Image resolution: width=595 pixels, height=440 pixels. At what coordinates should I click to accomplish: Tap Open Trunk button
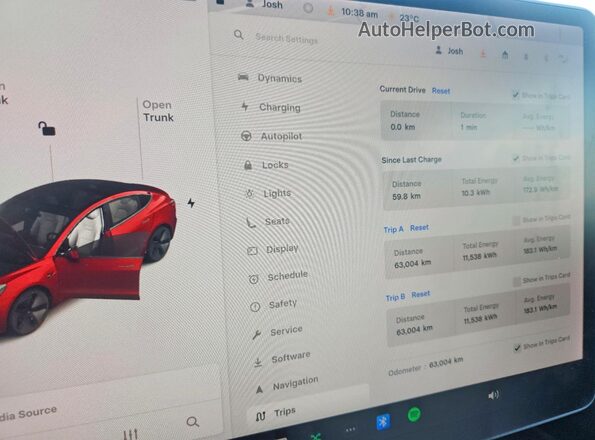[x=158, y=111]
